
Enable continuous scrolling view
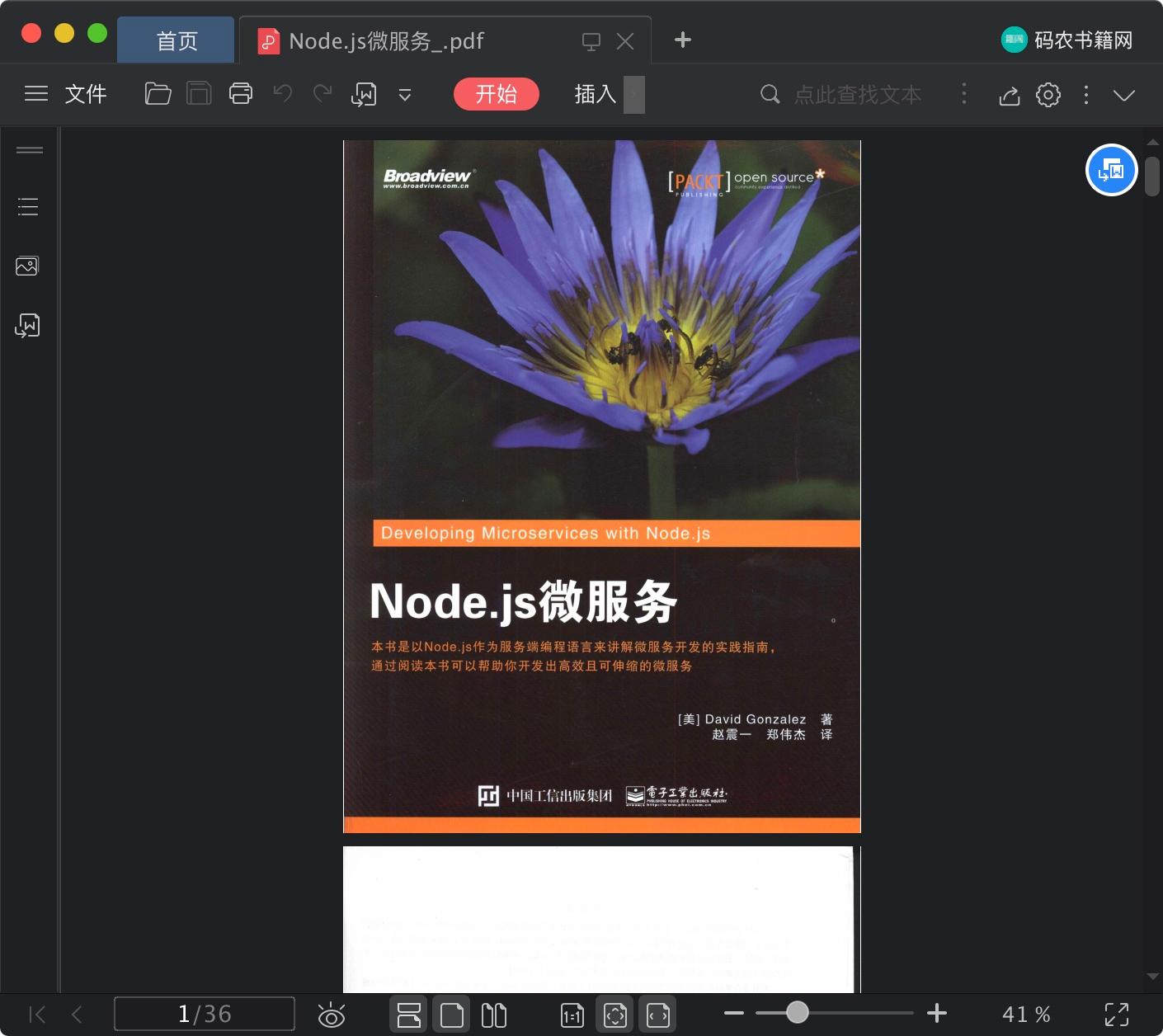click(x=408, y=1015)
